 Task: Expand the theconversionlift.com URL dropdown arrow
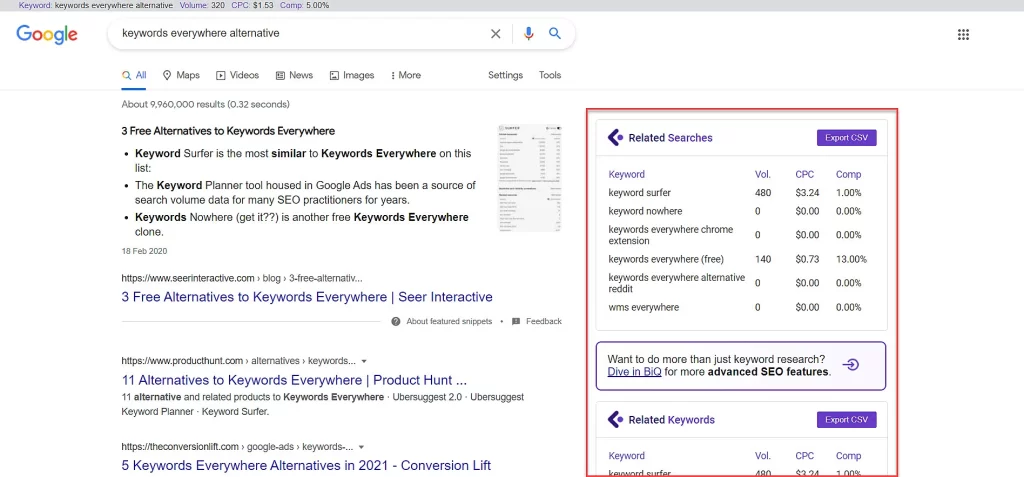361,447
